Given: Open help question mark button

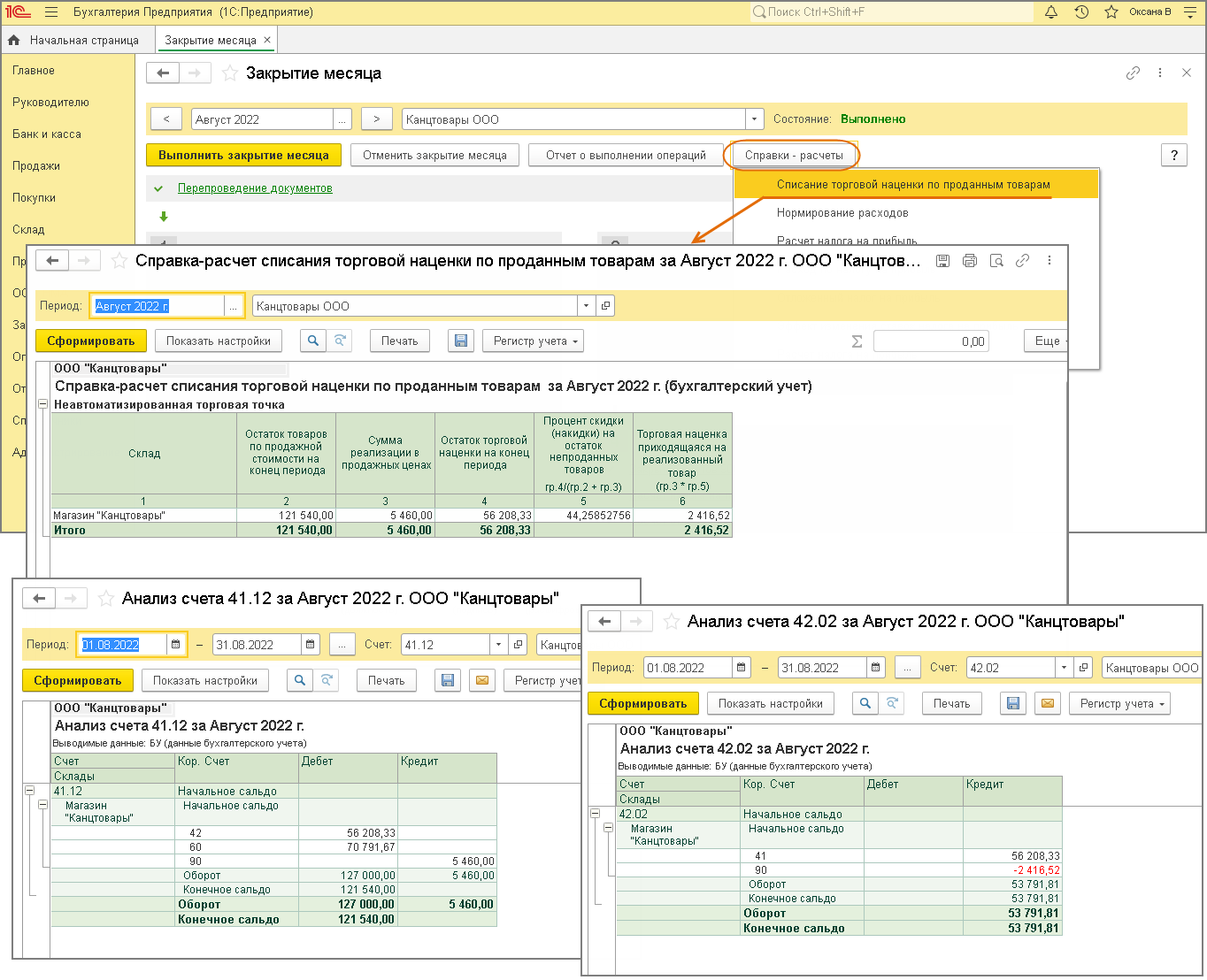Looking at the screenshot, I should (1174, 155).
